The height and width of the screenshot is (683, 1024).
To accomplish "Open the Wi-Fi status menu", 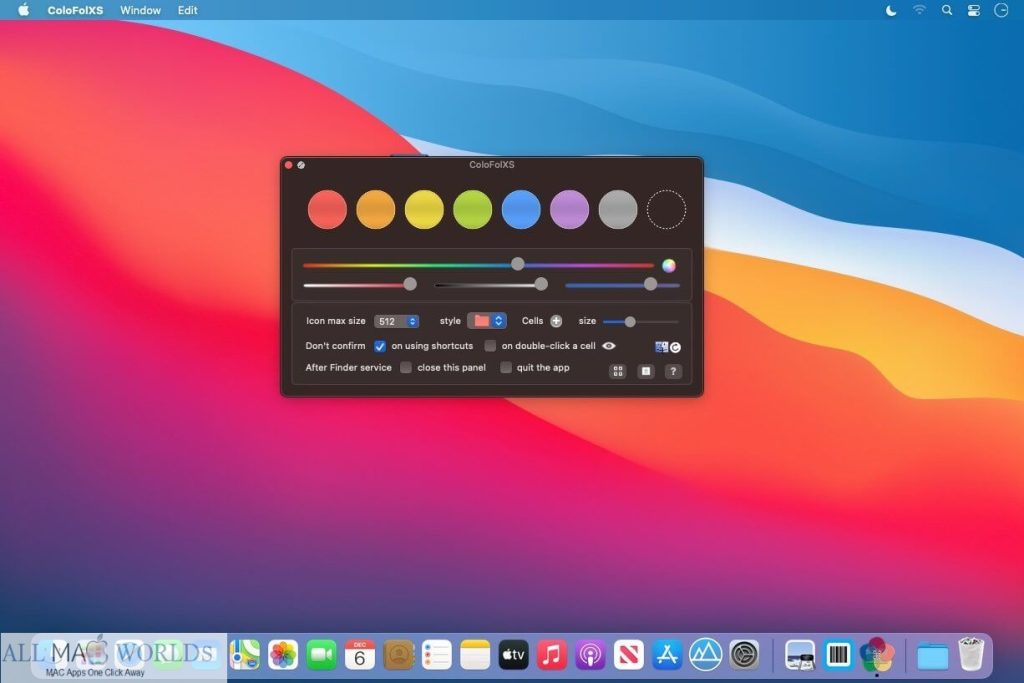I will 920,10.
